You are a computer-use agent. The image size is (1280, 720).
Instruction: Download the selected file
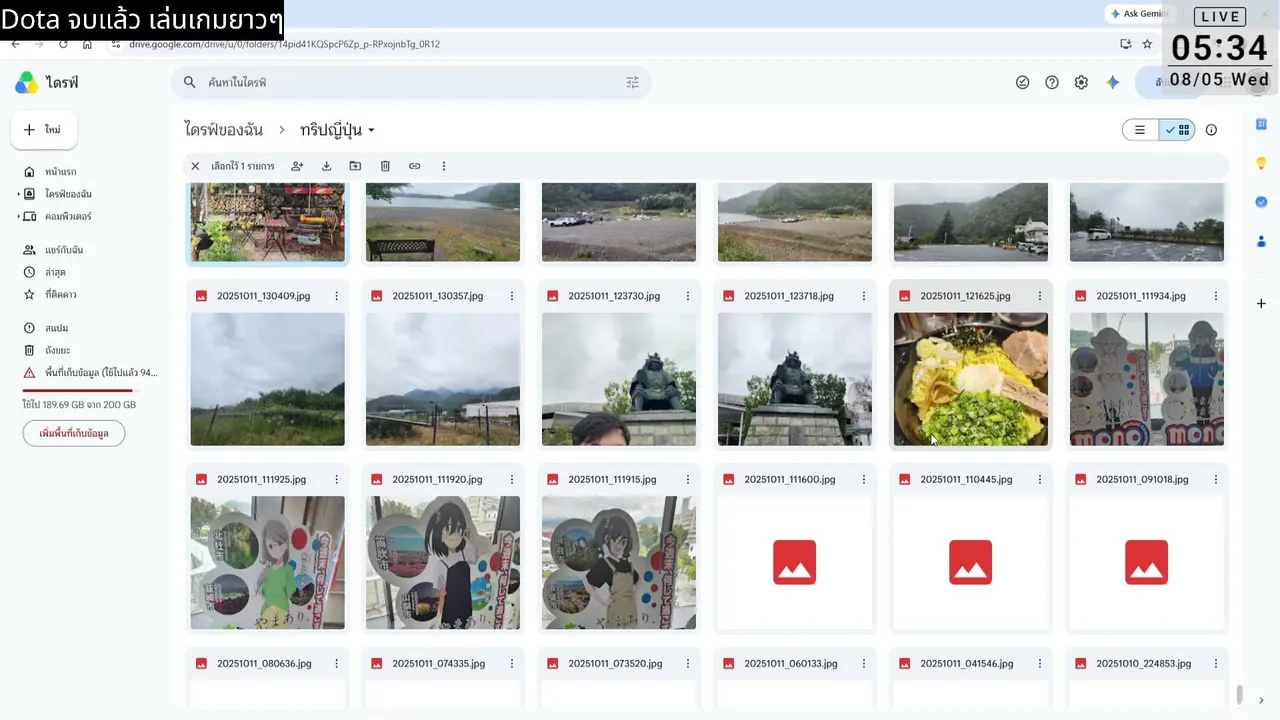coord(326,166)
